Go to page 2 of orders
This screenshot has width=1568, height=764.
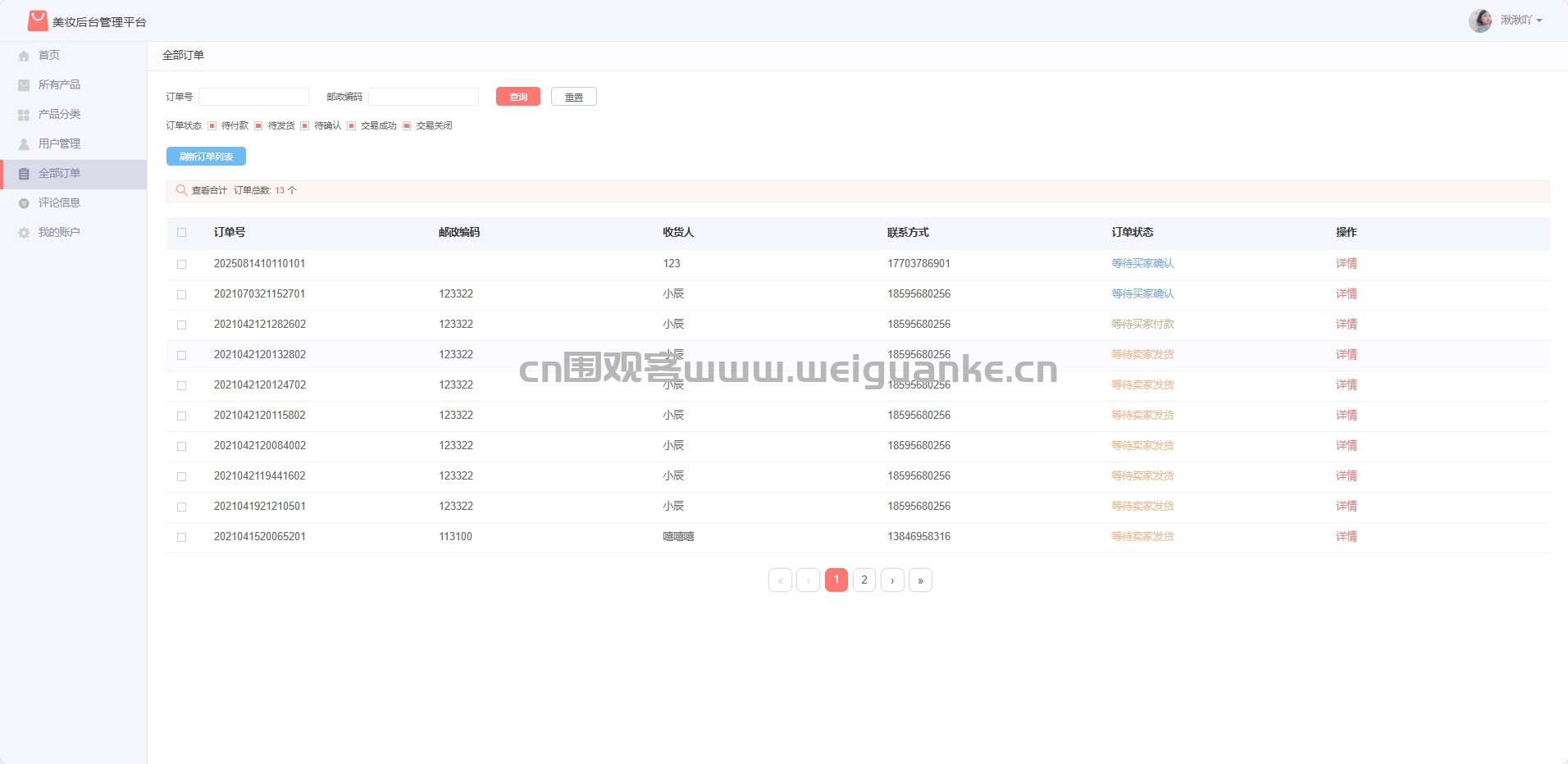[864, 580]
